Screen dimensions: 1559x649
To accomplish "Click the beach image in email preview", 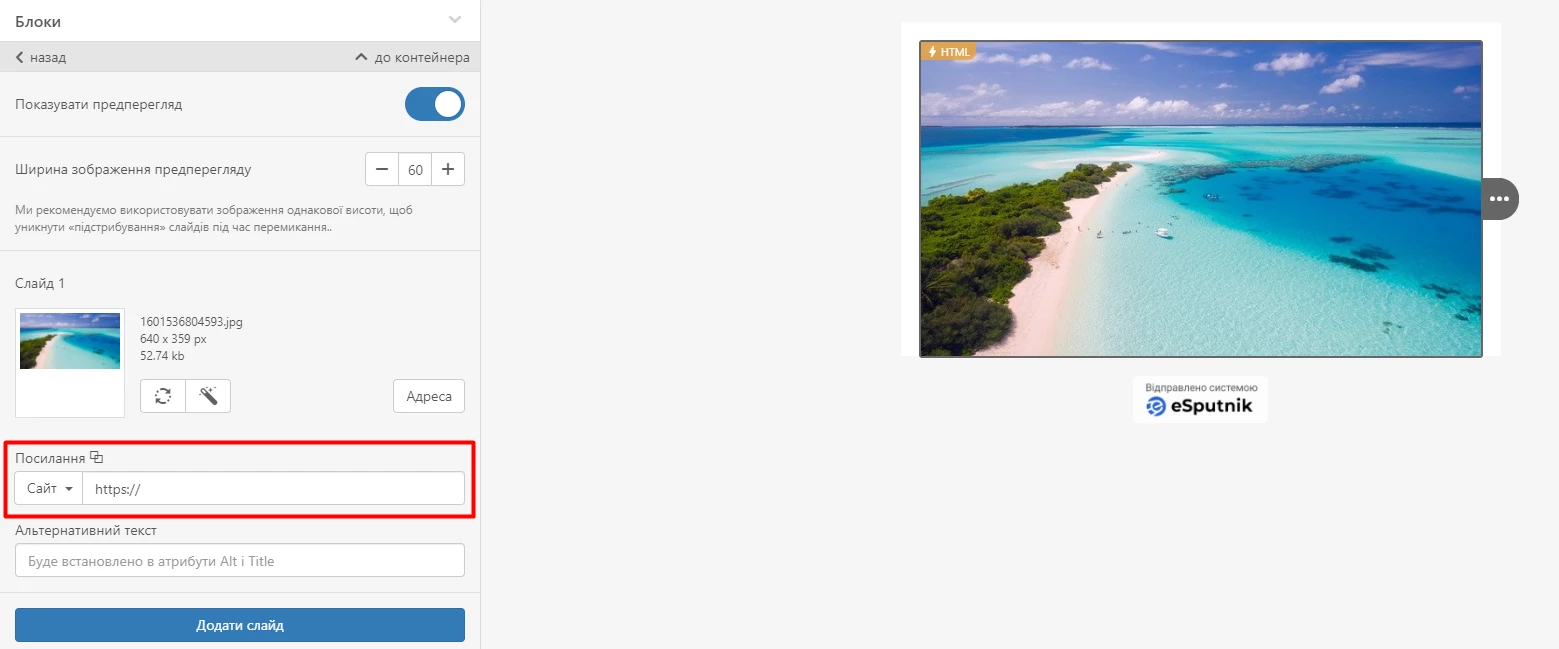I will (x=1200, y=199).
